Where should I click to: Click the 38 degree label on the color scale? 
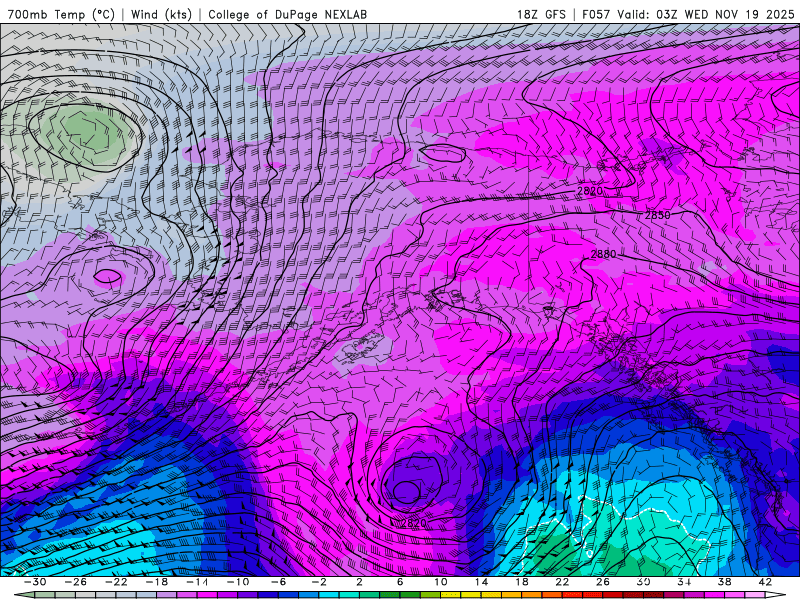click(x=724, y=582)
